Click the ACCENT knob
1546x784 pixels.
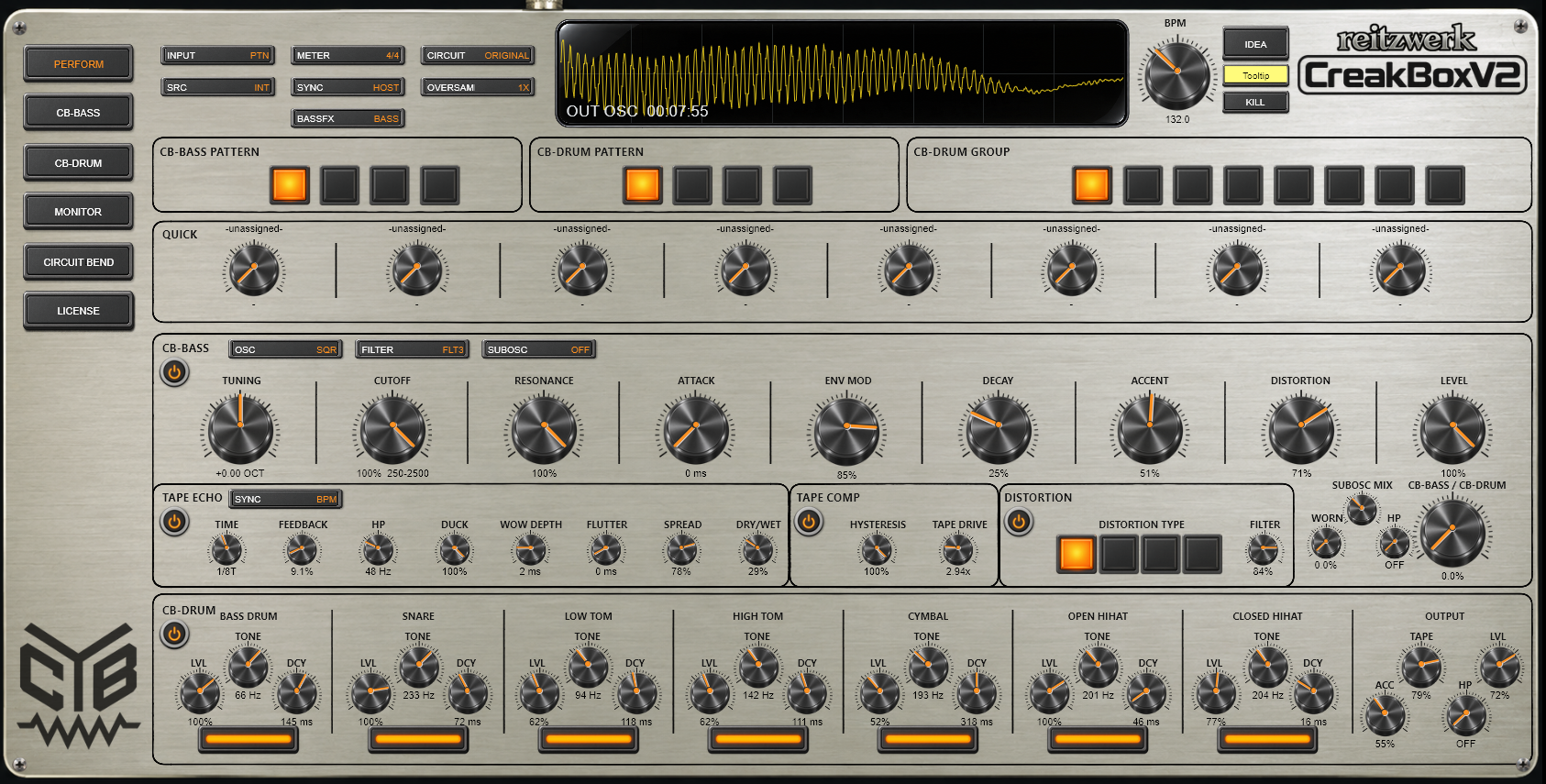click(1150, 428)
